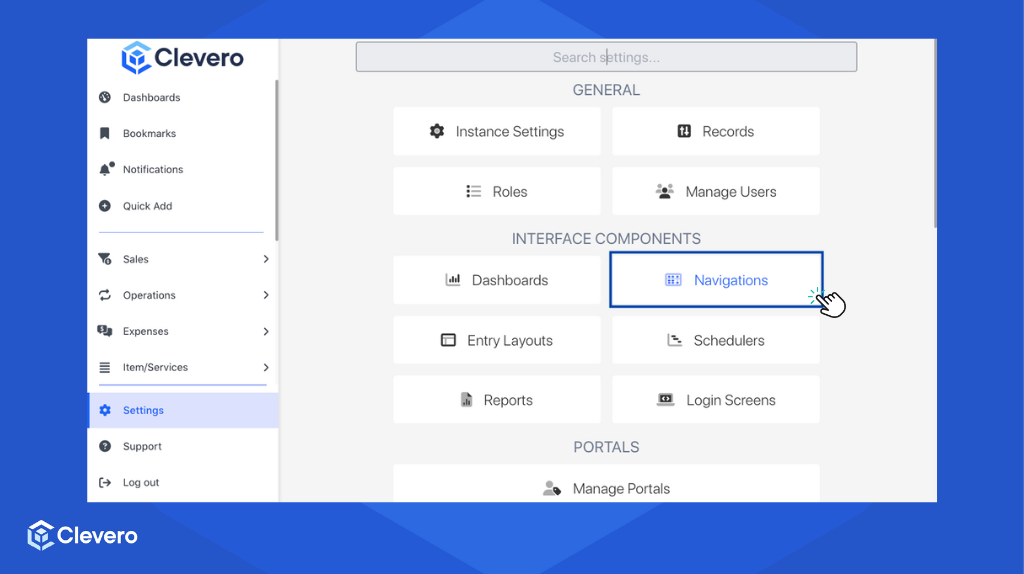The width and height of the screenshot is (1024, 574).
Task: Click the Records tile icon
Action: pyautogui.click(x=684, y=131)
